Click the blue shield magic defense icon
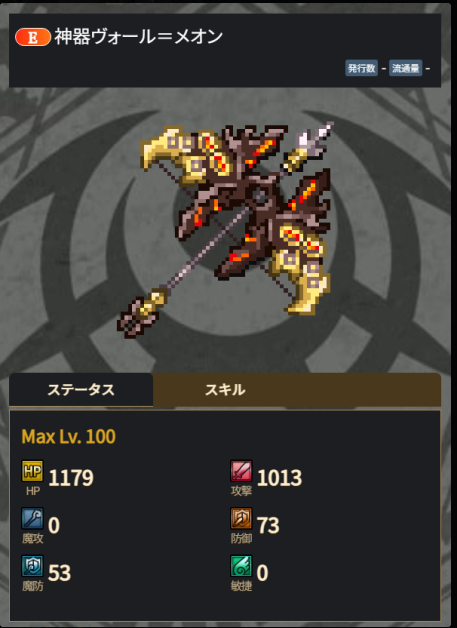The image size is (457, 628). [x=32, y=566]
